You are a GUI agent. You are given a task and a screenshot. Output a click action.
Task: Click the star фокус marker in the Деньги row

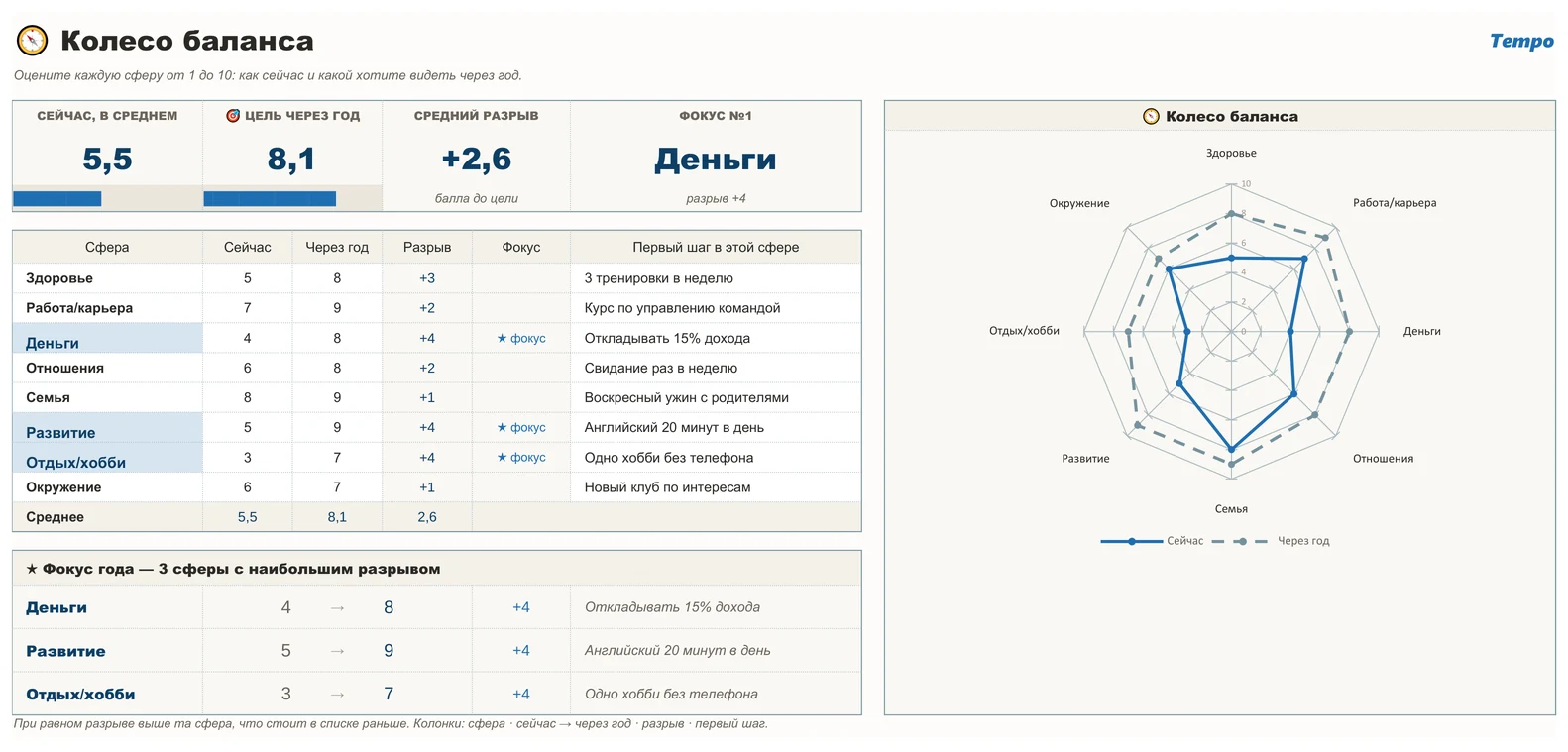point(521,338)
